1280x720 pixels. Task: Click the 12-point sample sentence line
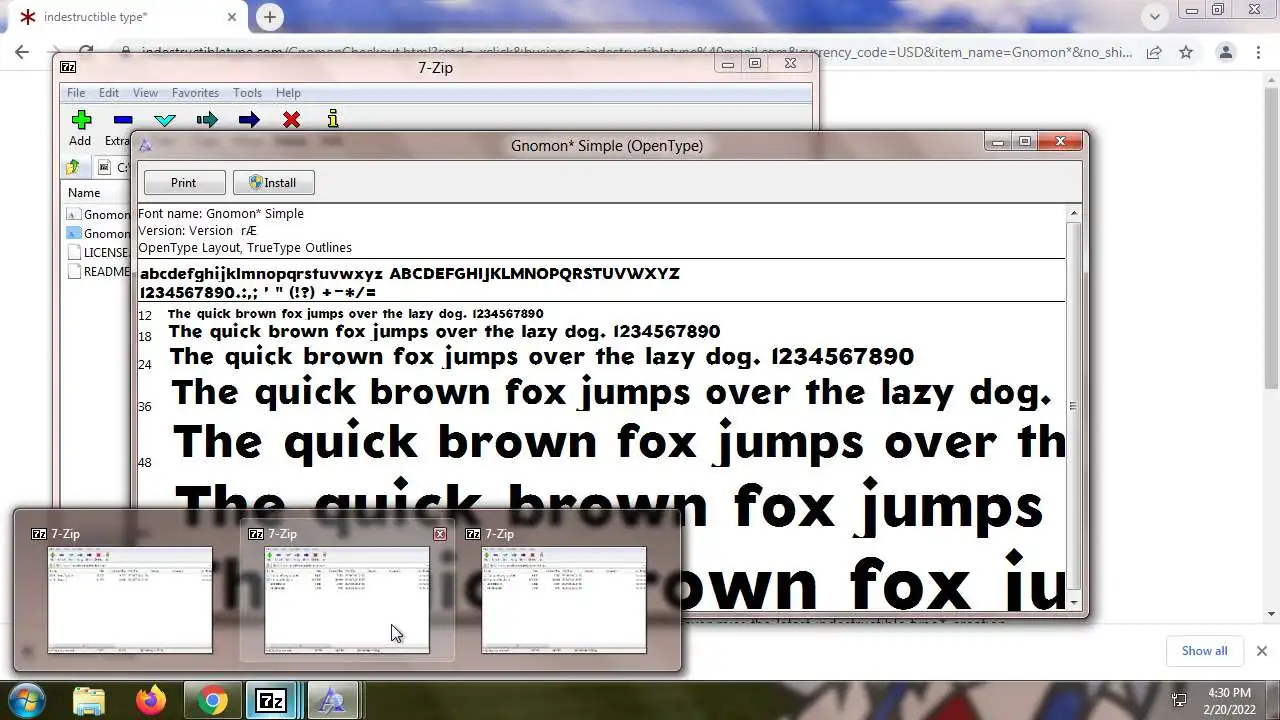(x=356, y=314)
